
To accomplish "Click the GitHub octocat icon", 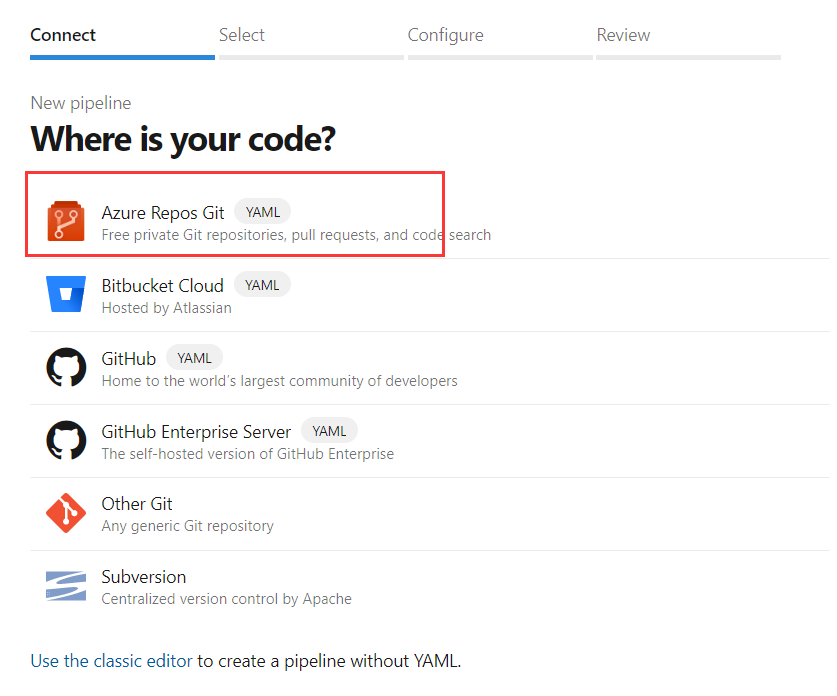I will tap(66, 367).
